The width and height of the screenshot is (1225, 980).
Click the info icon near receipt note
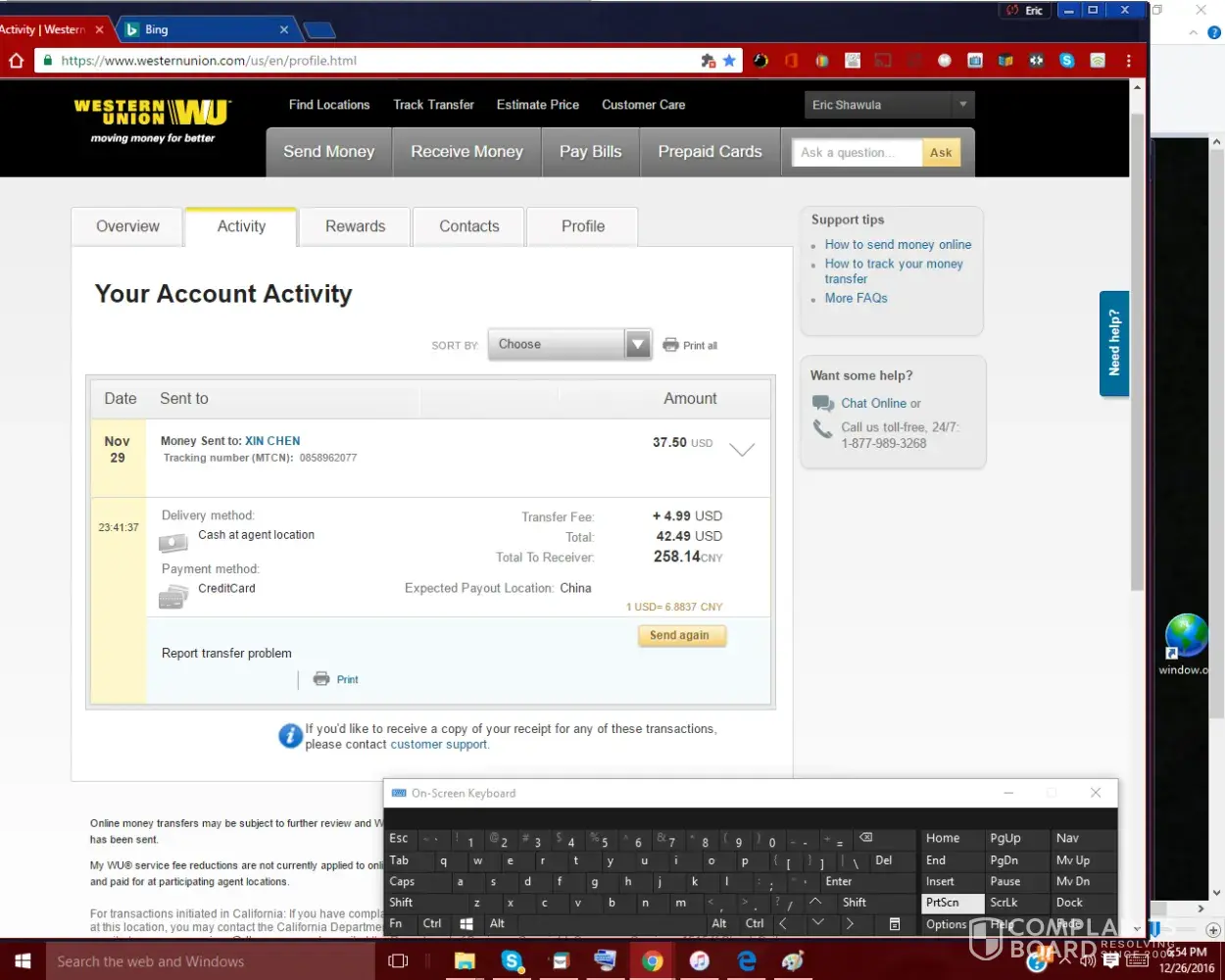290,736
